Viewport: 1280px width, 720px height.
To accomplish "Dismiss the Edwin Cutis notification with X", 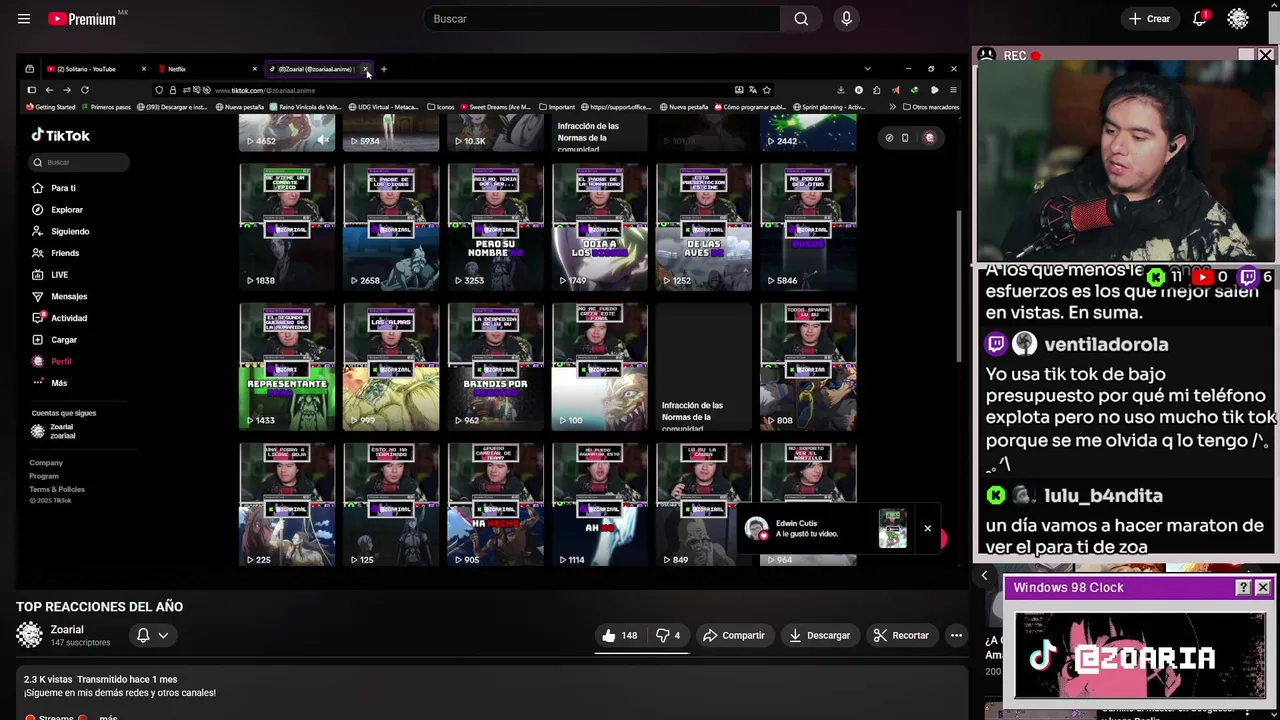I will 927,528.
